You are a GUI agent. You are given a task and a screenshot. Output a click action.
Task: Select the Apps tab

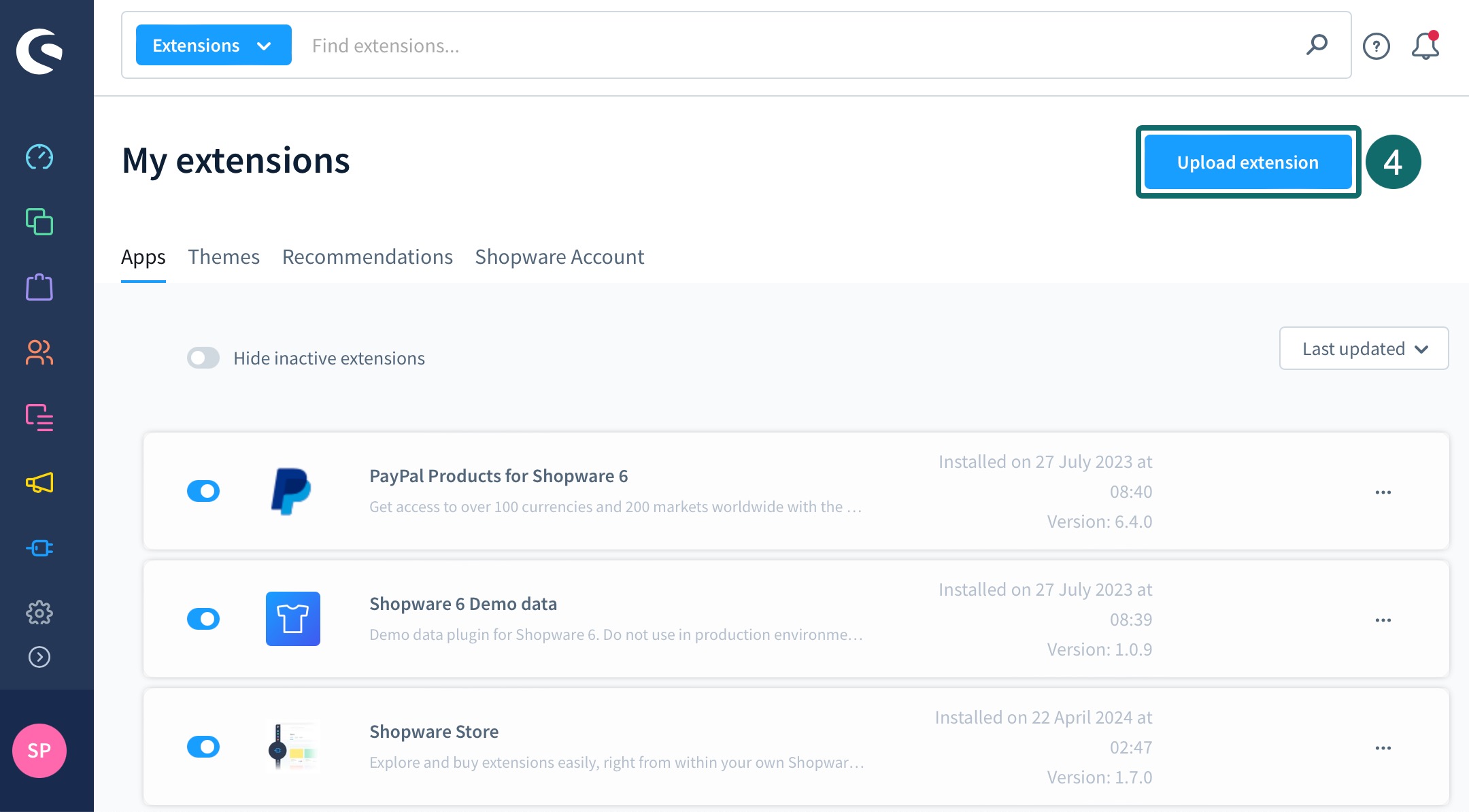(x=143, y=257)
